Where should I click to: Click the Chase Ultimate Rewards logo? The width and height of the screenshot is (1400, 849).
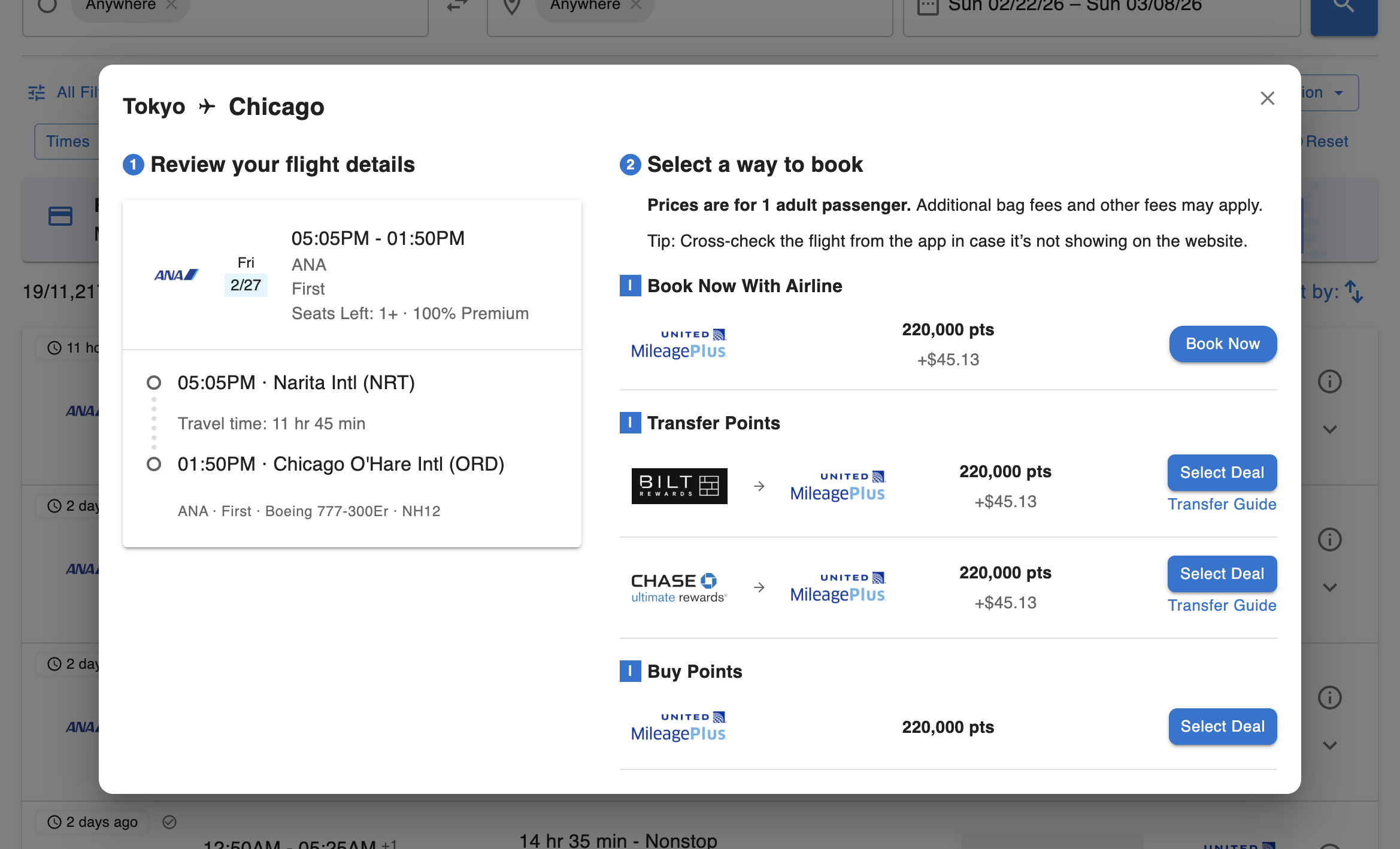679,587
